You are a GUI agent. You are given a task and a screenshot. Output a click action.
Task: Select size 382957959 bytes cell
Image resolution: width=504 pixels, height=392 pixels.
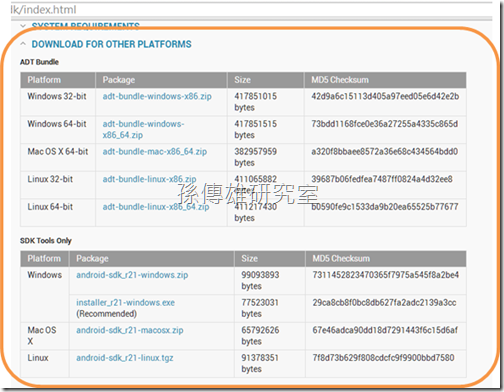click(x=266, y=157)
